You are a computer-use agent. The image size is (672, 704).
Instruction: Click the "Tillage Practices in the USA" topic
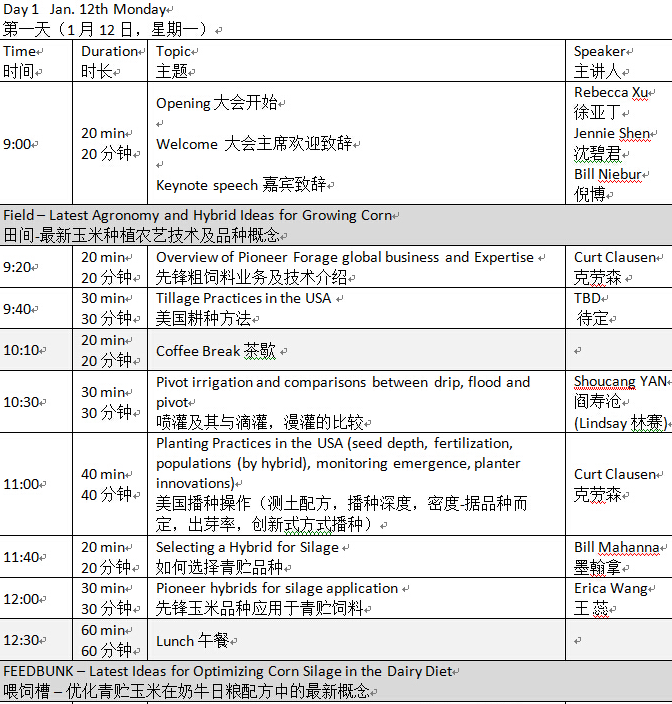tap(243, 298)
